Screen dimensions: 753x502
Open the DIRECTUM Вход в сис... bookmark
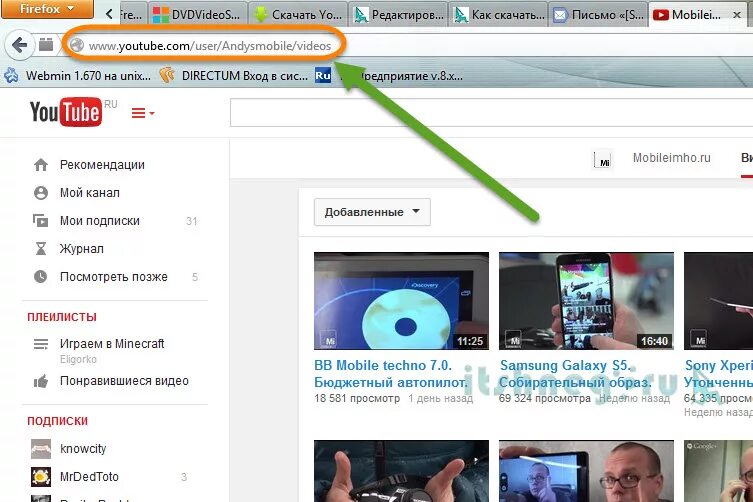pos(234,75)
